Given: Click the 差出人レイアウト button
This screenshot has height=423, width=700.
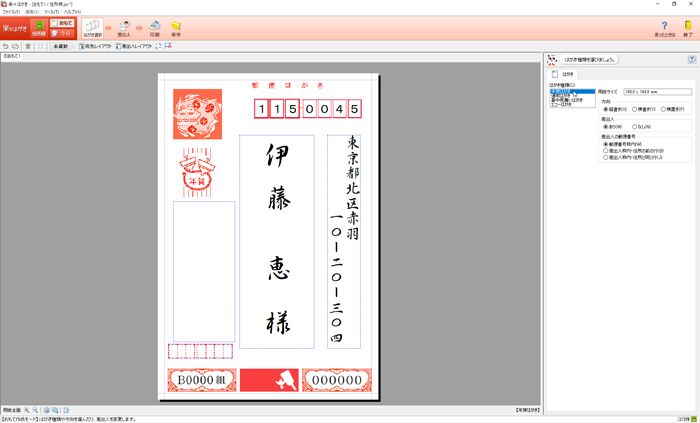Looking at the screenshot, I should [134, 46].
